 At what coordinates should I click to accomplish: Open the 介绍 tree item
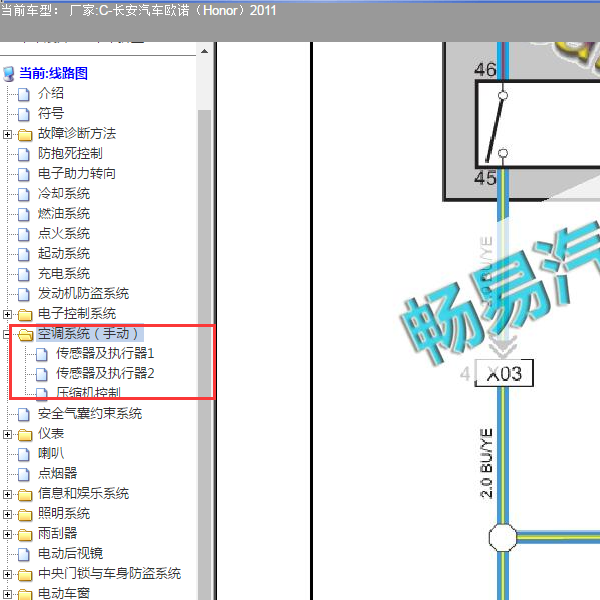point(51,93)
